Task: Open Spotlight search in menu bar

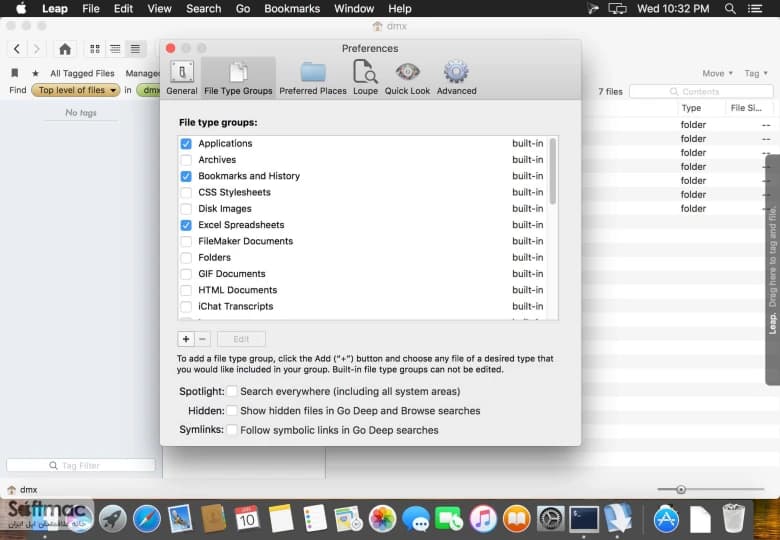Action: (730, 8)
